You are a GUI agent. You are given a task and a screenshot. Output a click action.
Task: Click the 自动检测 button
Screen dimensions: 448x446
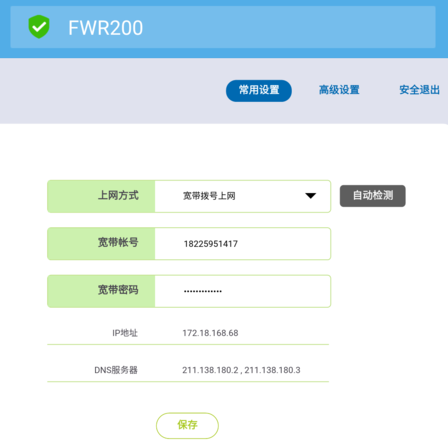[x=373, y=196]
